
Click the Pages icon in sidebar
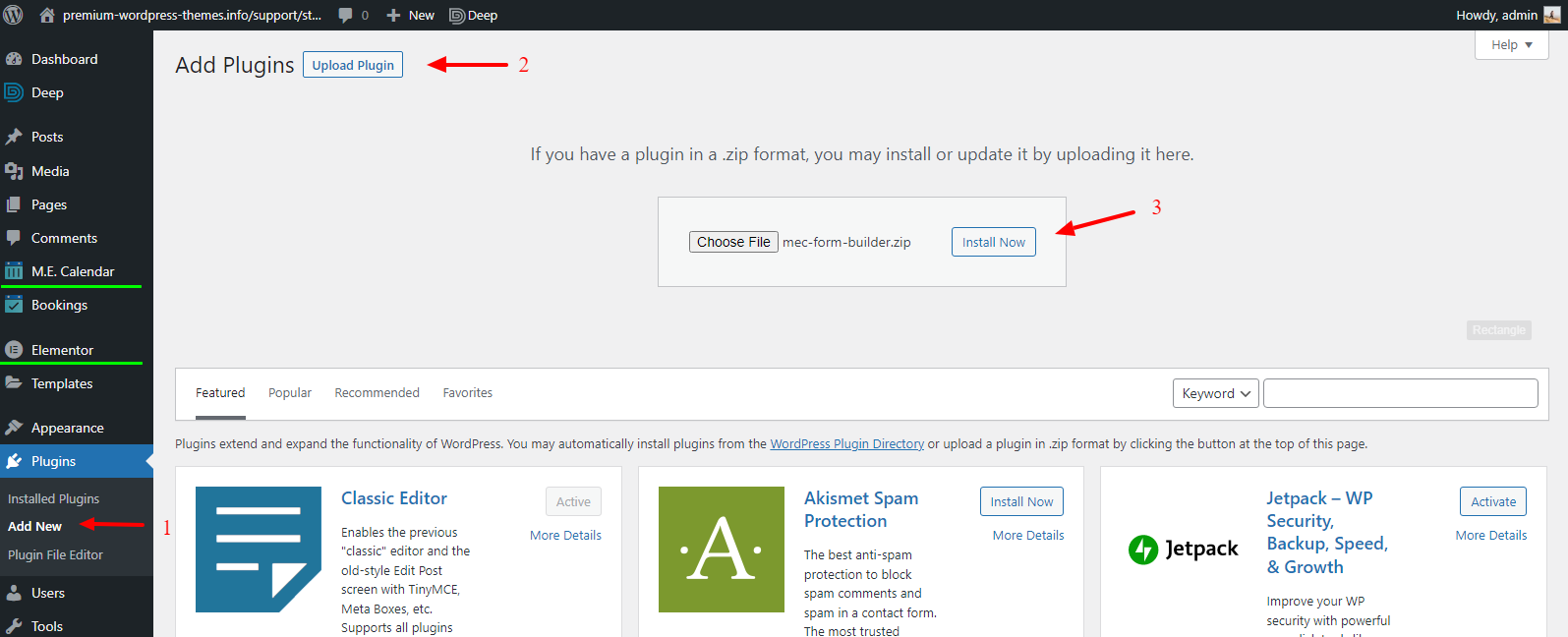tap(14, 204)
